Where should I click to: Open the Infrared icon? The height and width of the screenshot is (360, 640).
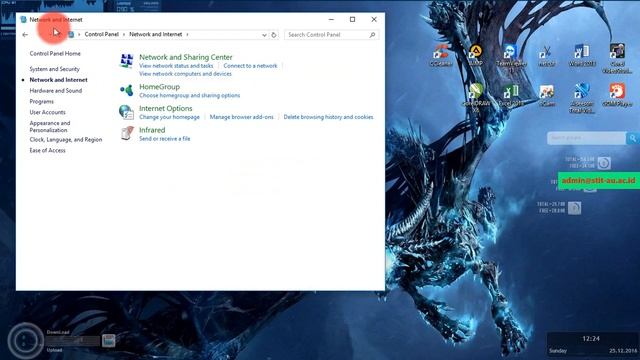(x=127, y=133)
